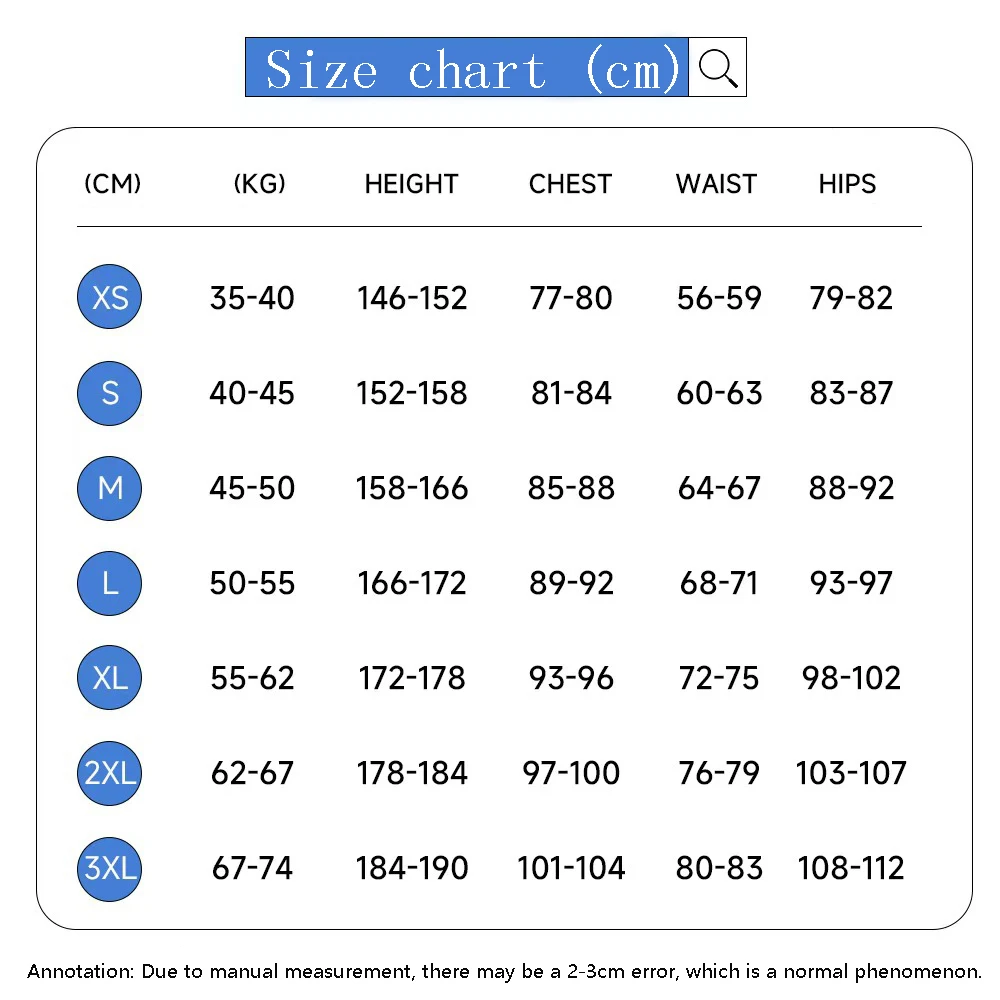Pick the L size circle badge
1000x1000 pixels.
pos(110,583)
